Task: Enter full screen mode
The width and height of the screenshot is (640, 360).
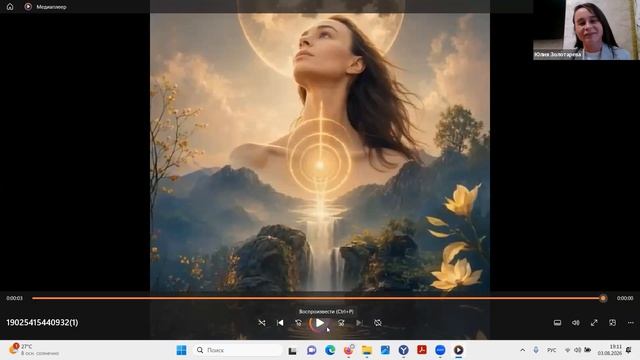Action: 594,323
